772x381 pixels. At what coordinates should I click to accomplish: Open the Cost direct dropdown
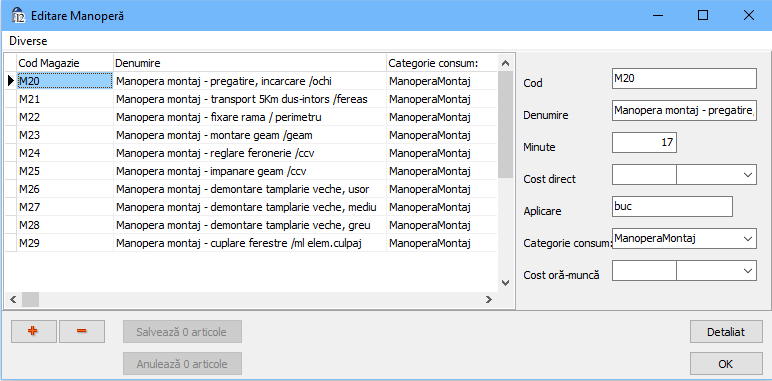(x=748, y=175)
